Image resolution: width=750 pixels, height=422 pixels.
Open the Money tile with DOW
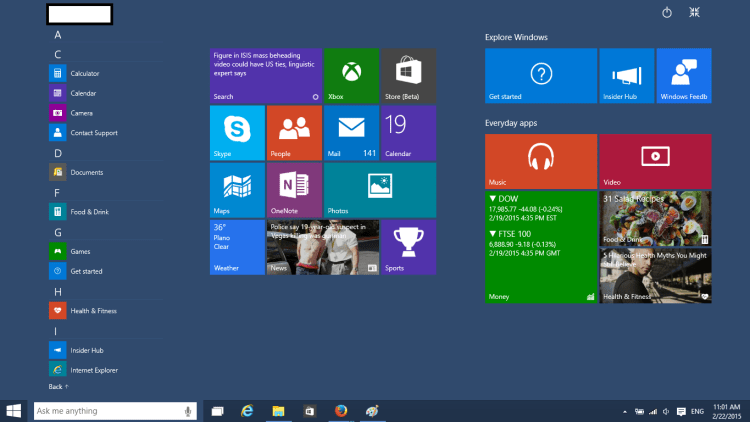pyautogui.click(x=541, y=247)
